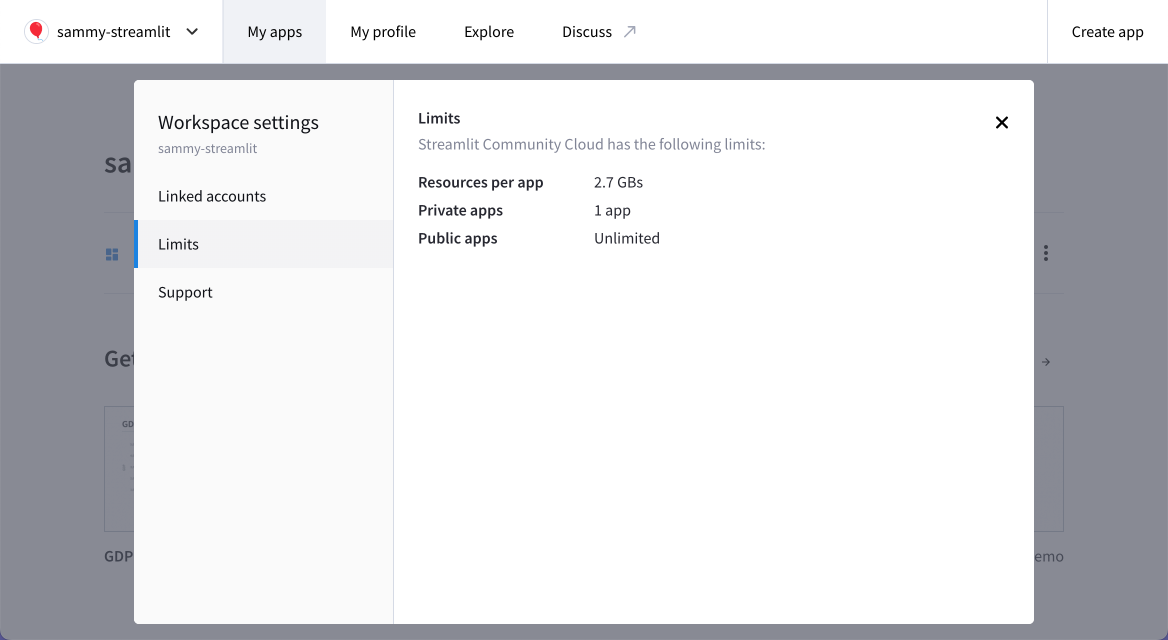1168x640 pixels.
Task: Close the workspace settings dialog with the X
Action: 1001,122
